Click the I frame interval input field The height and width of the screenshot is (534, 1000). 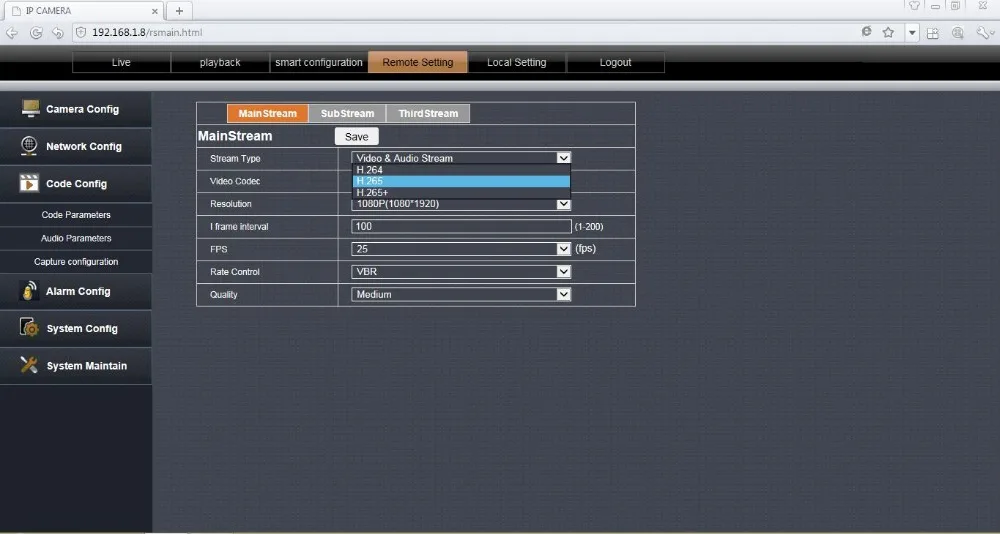tap(461, 226)
